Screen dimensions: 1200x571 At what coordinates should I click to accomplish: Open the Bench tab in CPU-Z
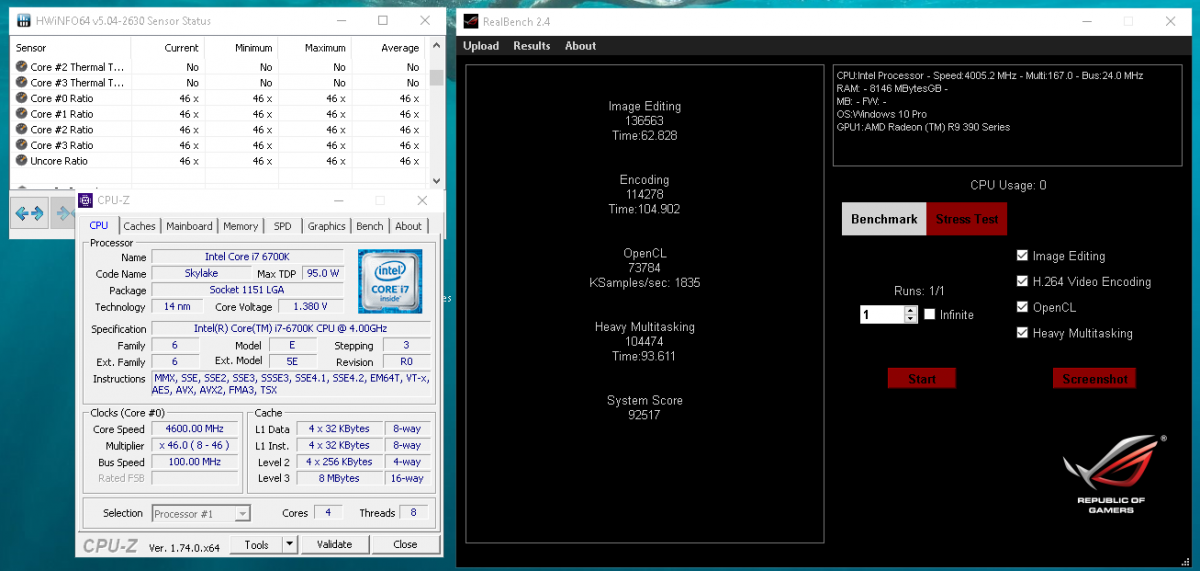pos(370,226)
